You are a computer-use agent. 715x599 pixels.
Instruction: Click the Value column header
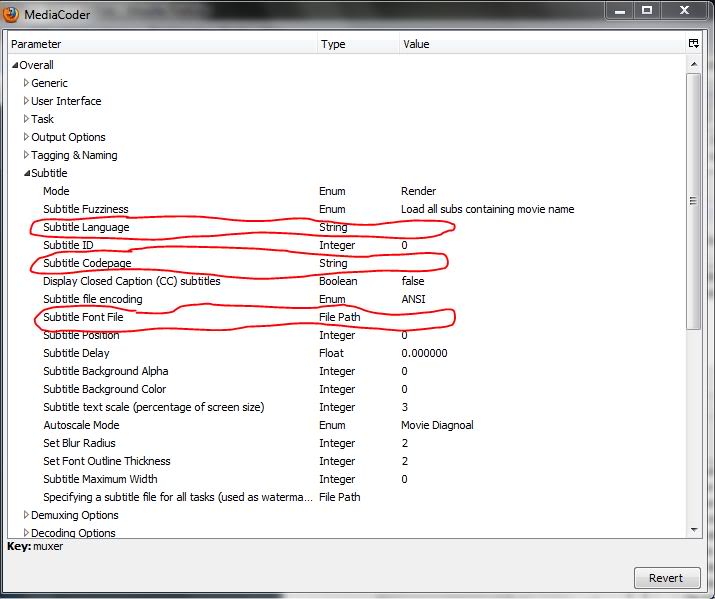click(540, 44)
